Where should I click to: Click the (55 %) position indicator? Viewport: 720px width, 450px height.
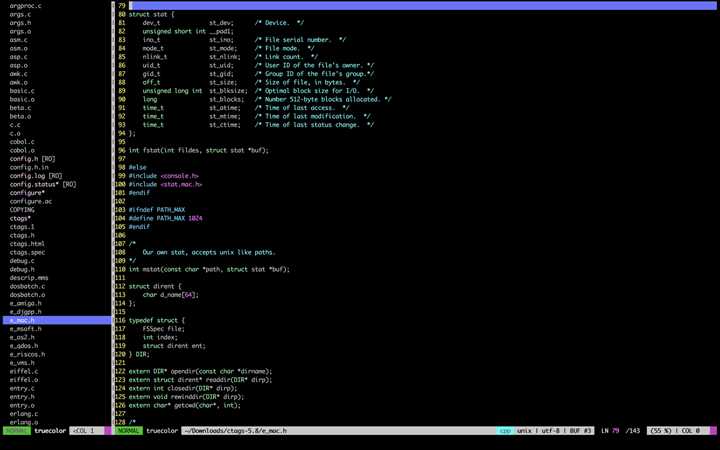pyautogui.click(x=661, y=431)
